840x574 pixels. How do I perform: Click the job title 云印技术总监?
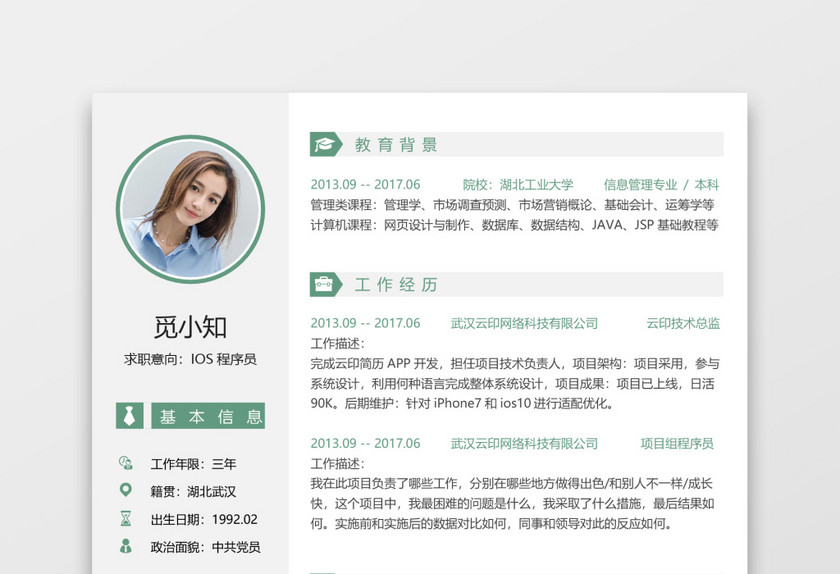tap(683, 323)
